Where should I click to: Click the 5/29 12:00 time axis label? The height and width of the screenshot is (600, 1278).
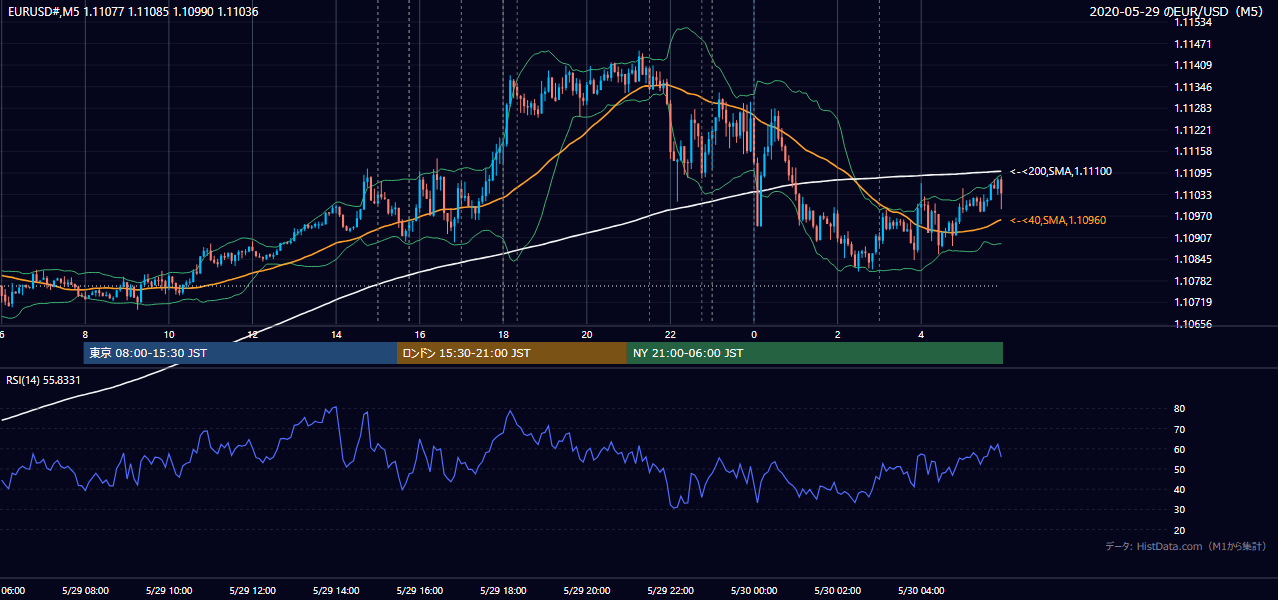pos(252,591)
